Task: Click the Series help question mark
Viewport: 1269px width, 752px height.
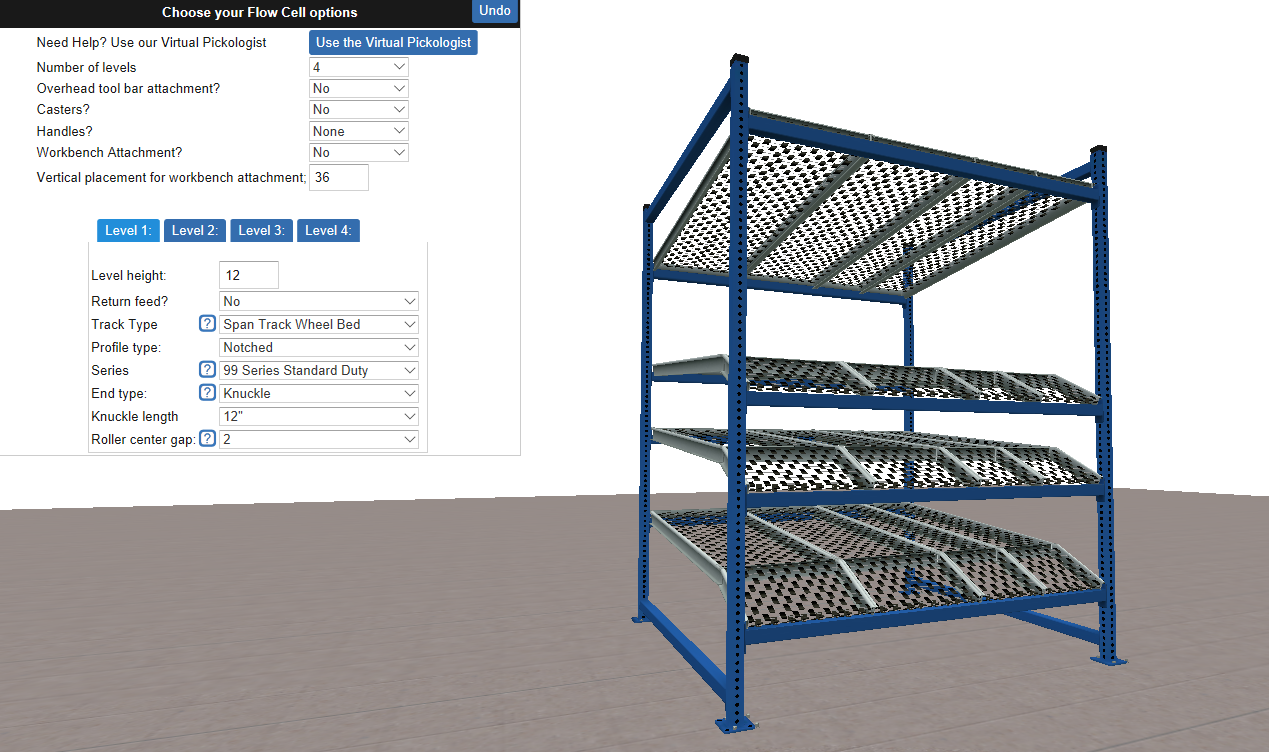Action: pos(207,369)
